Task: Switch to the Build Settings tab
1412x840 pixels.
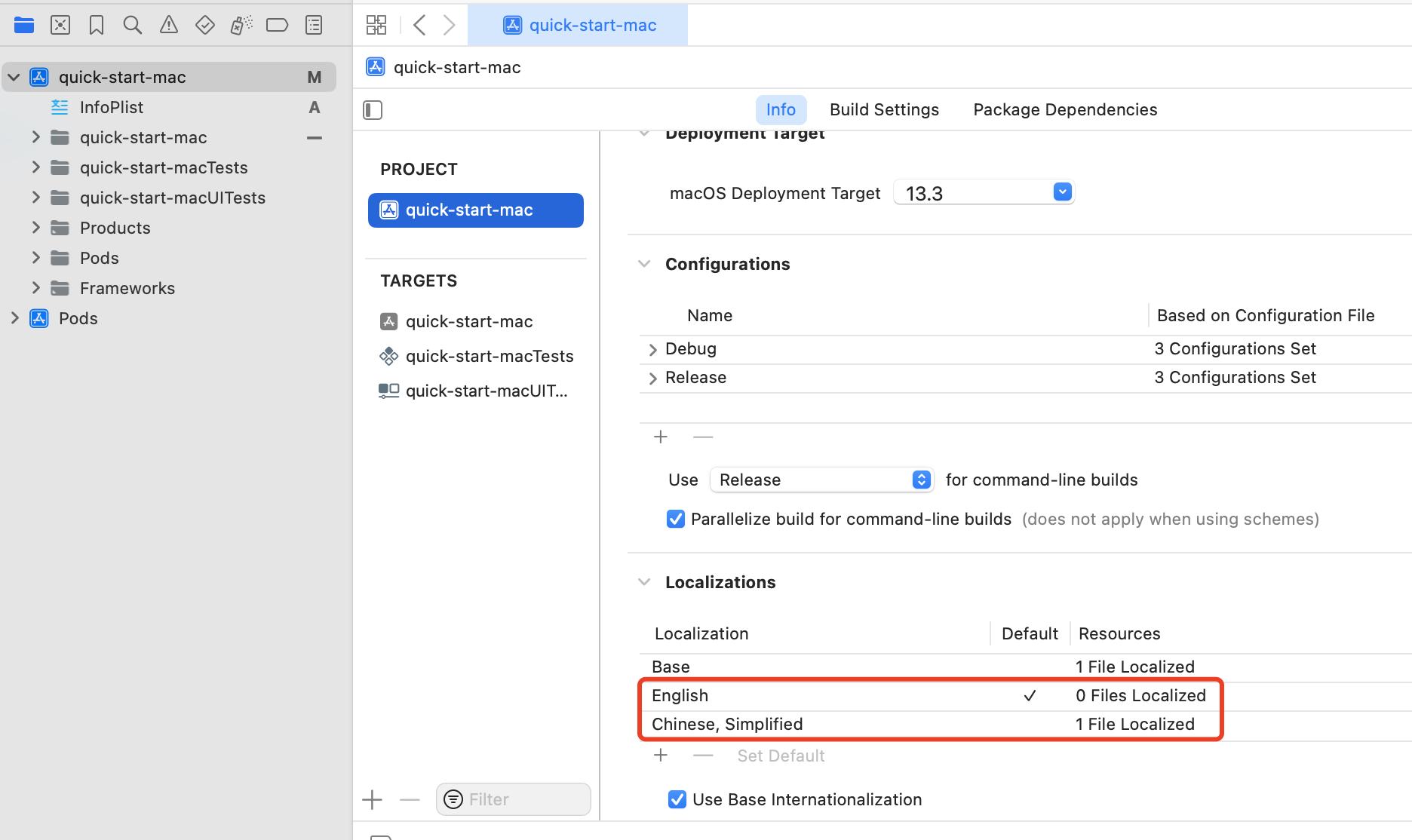Action: [884, 110]
